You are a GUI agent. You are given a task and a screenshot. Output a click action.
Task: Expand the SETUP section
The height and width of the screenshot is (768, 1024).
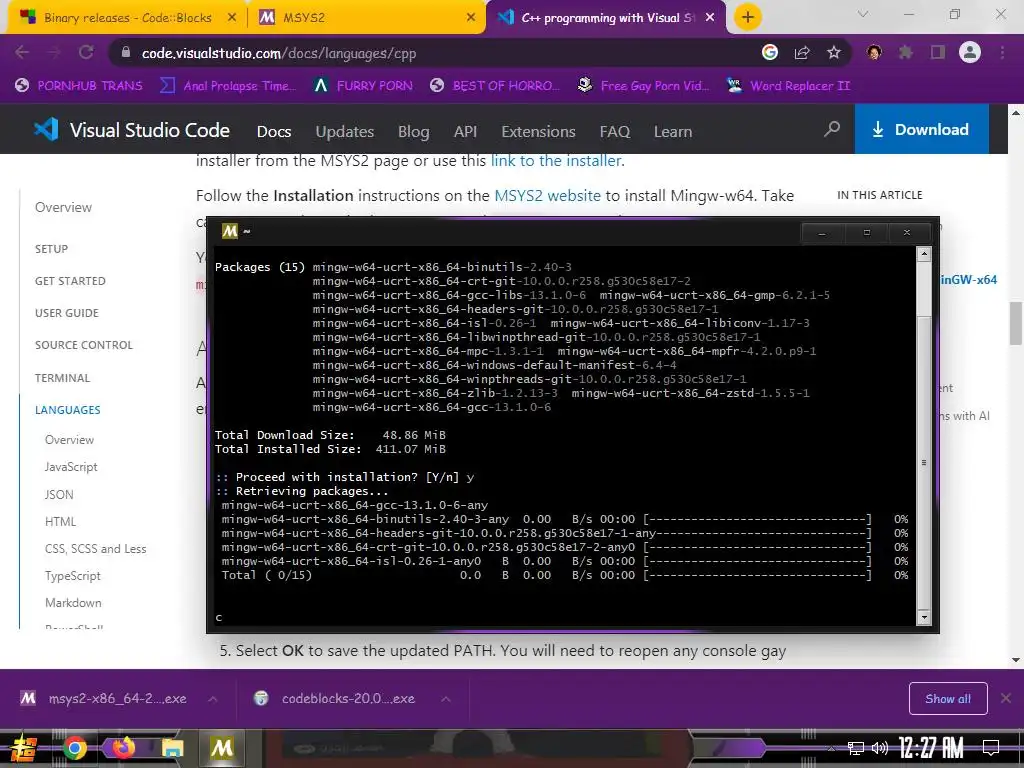click(x=52, y=249)
